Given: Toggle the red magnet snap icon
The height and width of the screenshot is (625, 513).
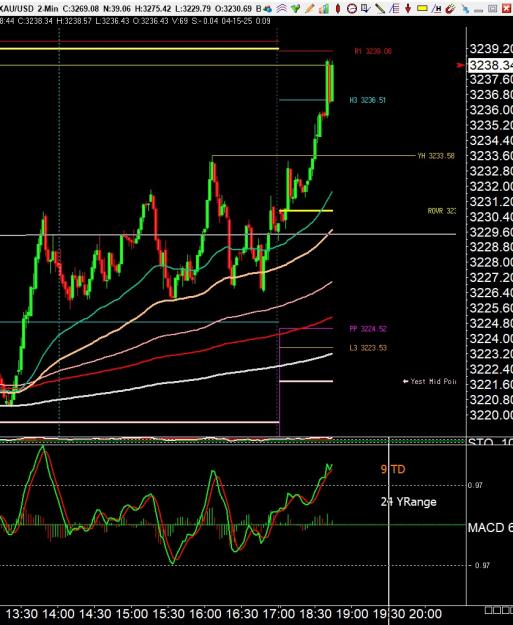Looking at the screenshot, I should [450, 8].
